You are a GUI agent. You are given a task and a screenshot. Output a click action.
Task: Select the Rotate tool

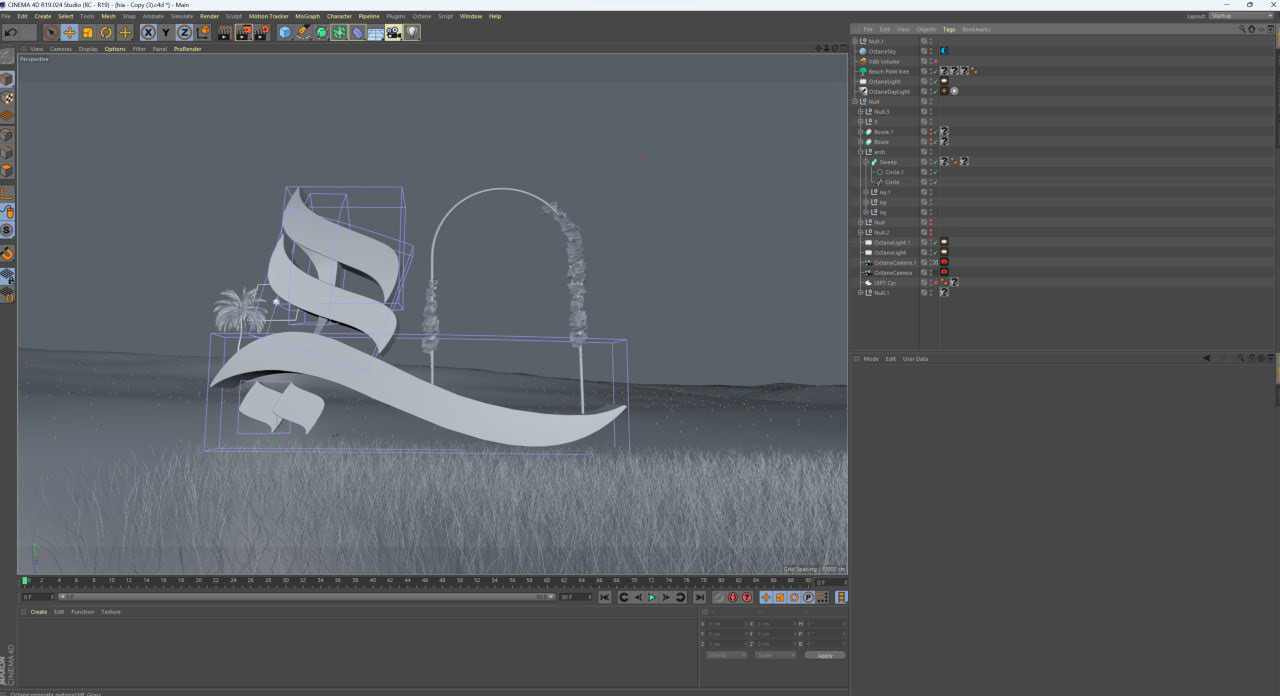106,33
